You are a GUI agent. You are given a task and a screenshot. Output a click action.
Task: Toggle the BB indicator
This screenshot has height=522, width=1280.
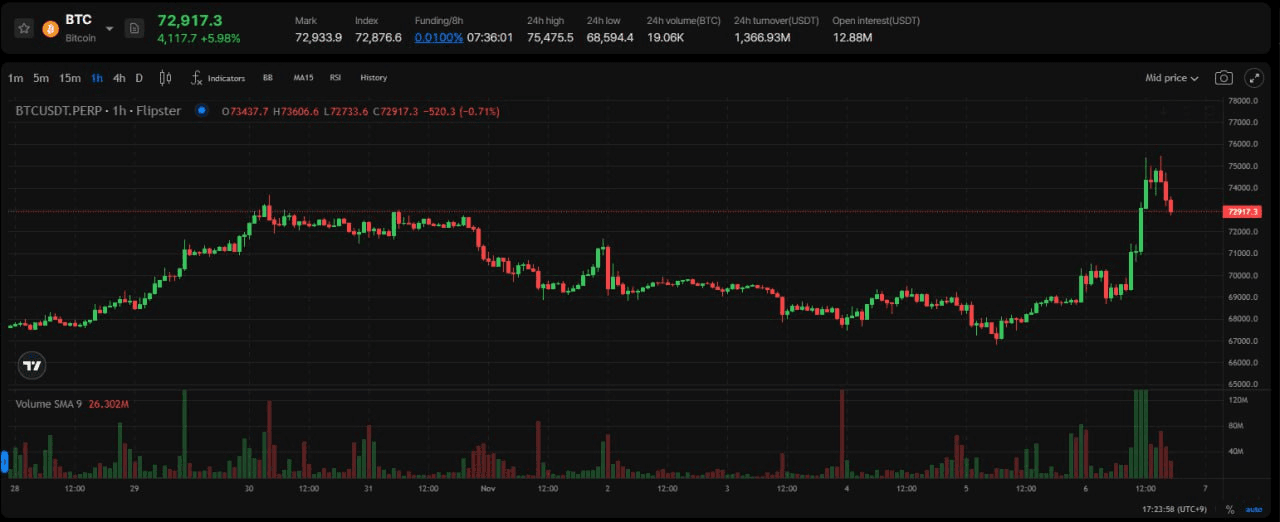click(267, 78)
